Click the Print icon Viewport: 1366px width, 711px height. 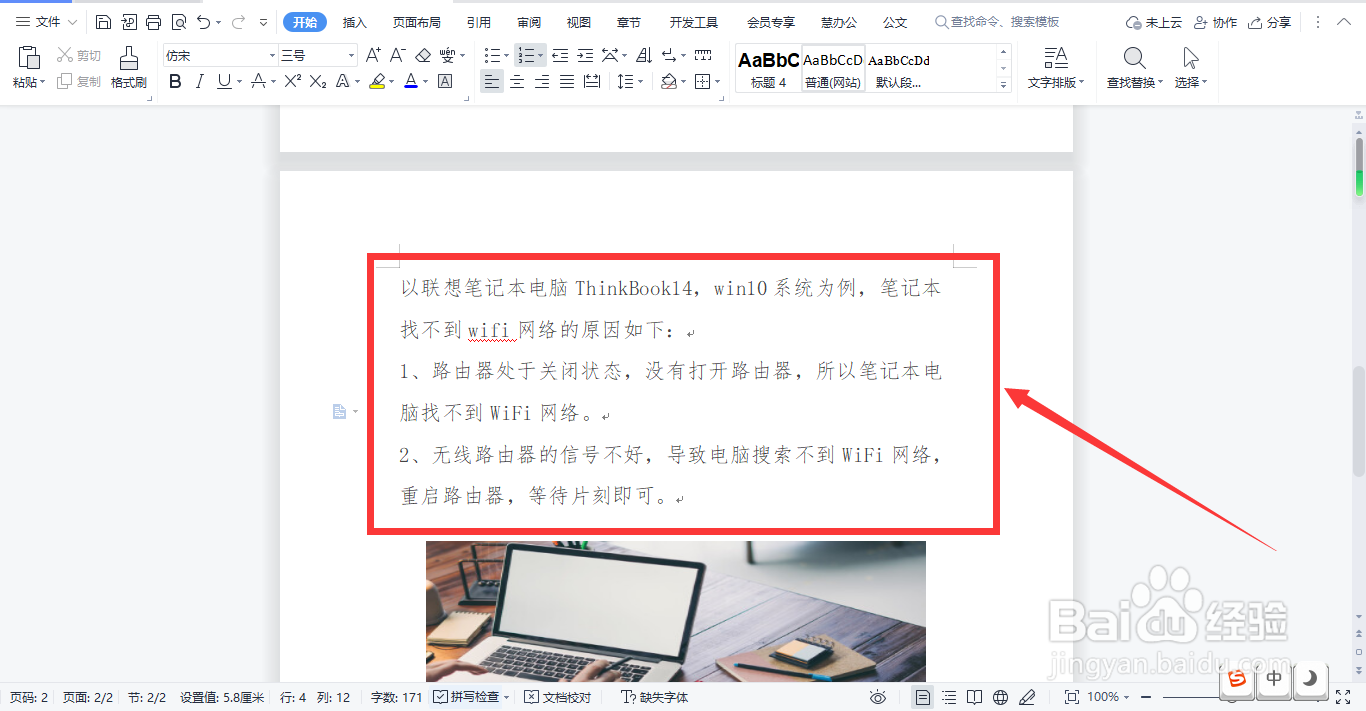(153, 22)
